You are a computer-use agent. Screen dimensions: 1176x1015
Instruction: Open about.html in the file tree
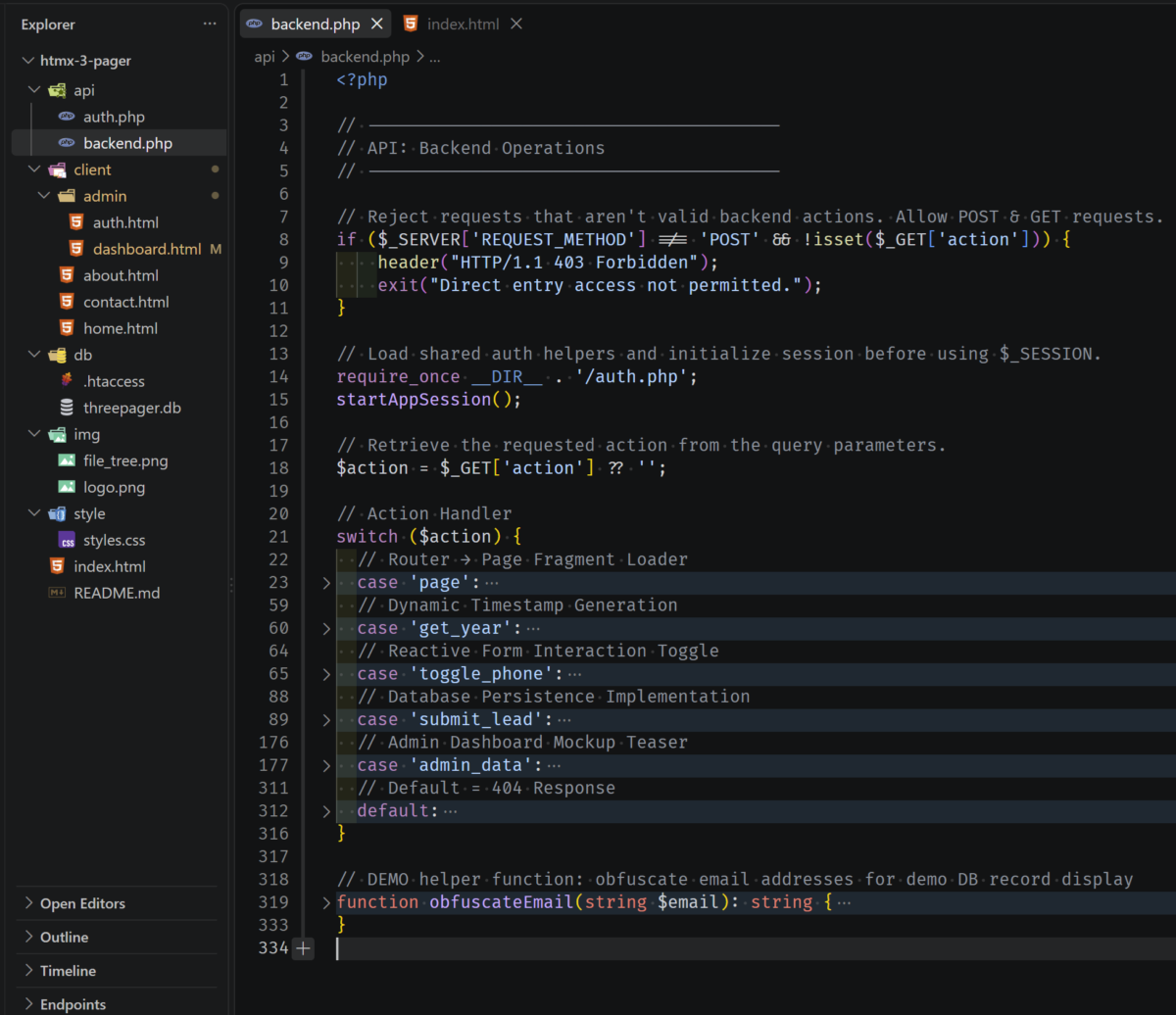(122, 275)
